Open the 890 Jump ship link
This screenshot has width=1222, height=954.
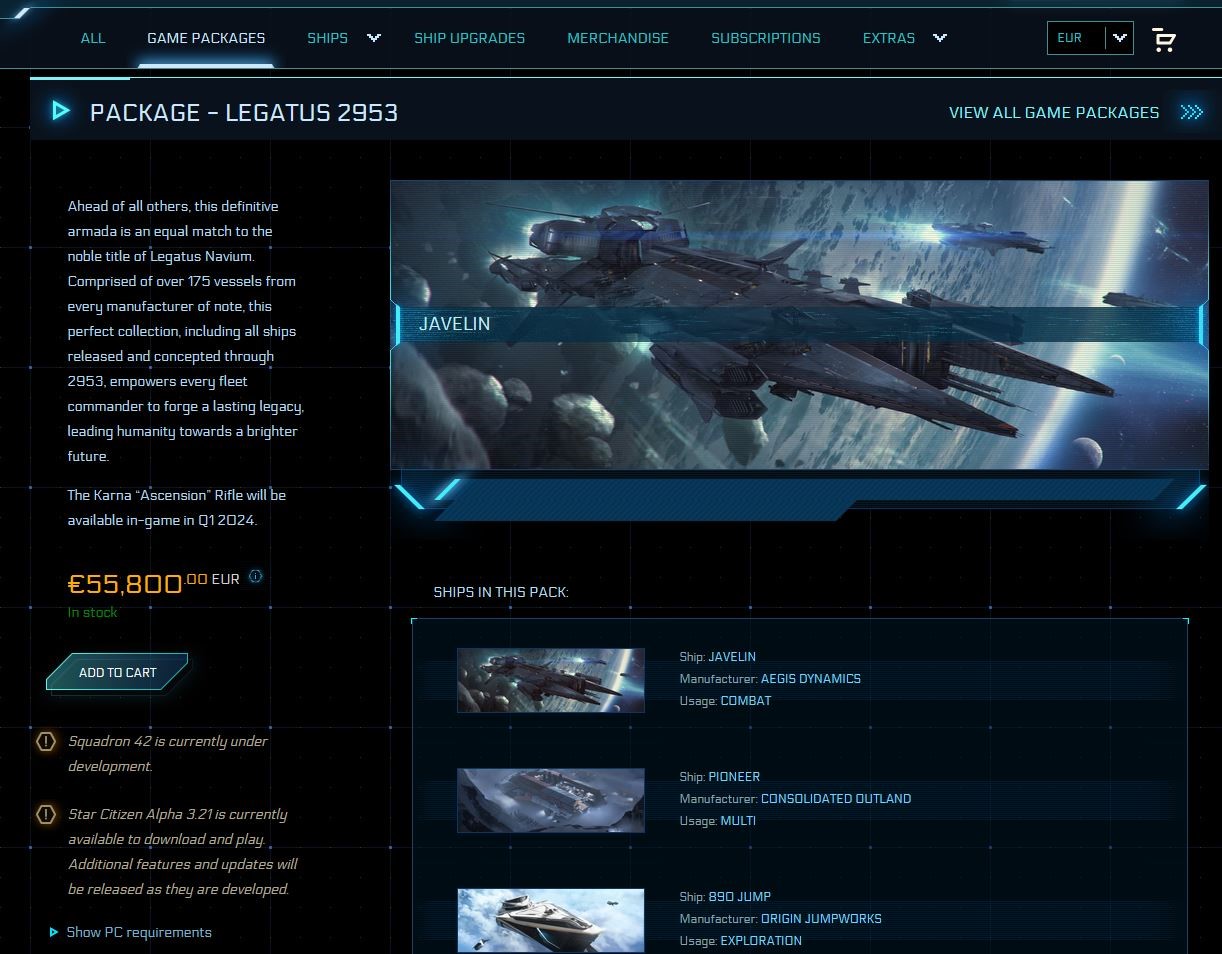[740, 897]
